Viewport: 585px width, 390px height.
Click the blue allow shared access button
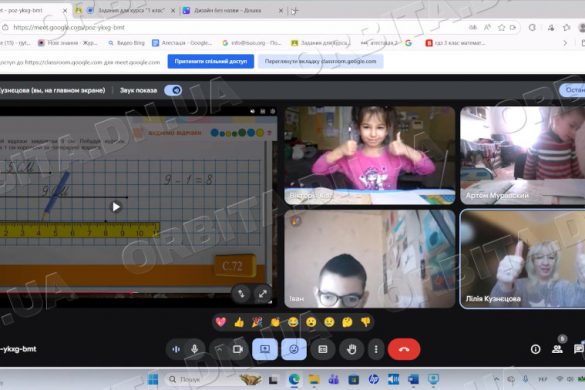click(211, 62)
